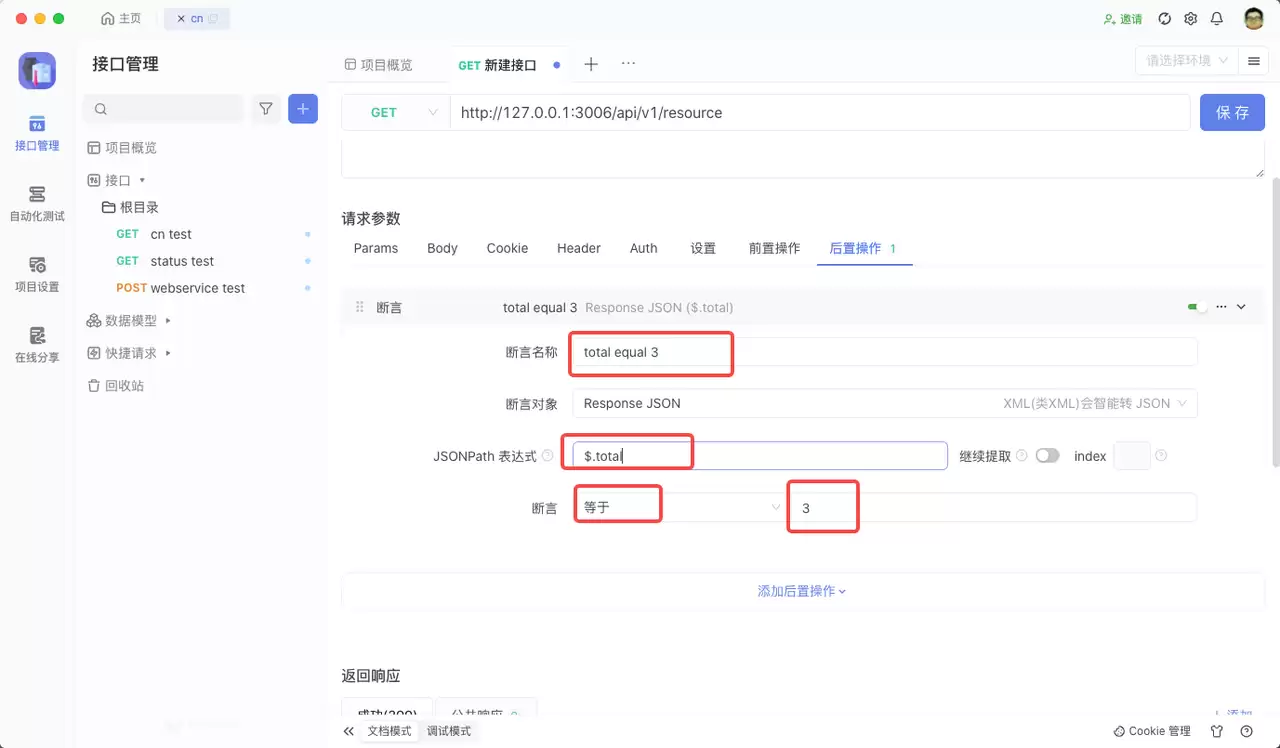Click the 邀请 invite button

pos(1123,19)
